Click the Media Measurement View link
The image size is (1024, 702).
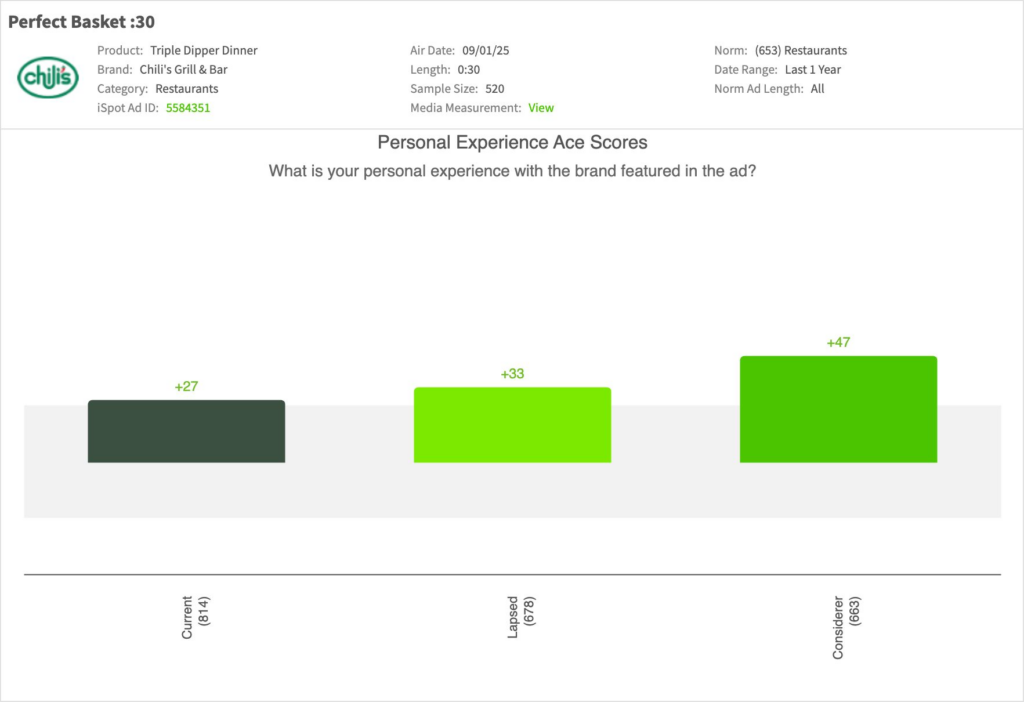[x=541, y=108]
